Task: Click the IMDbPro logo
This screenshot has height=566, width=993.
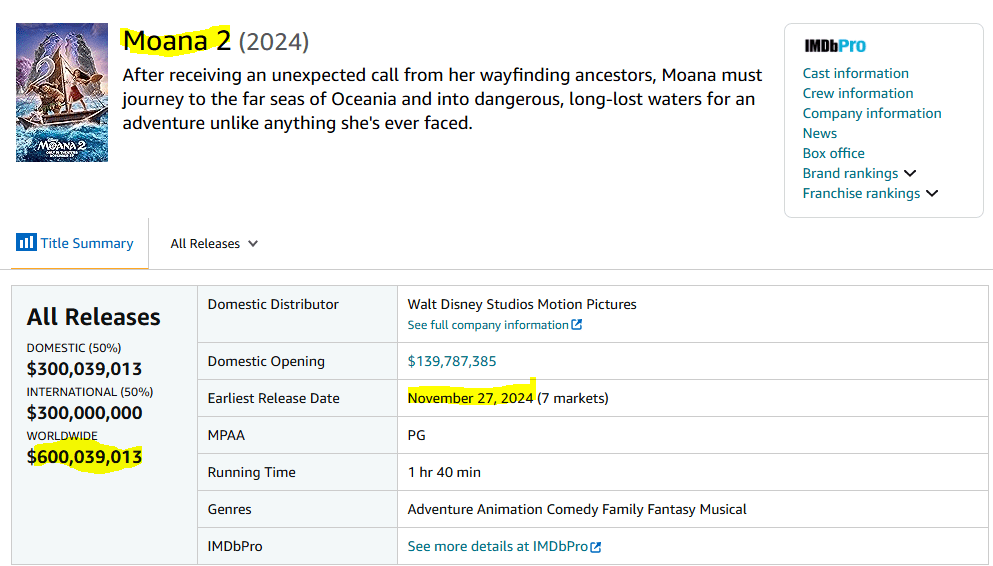Action: 835,46
